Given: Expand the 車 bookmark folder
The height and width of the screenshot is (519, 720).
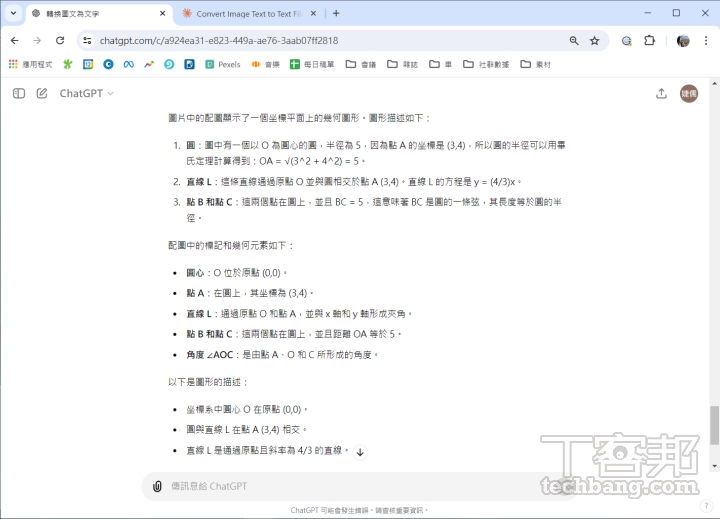Looking at the screenshot, I should pyautogui.click(x=440, y=64).
